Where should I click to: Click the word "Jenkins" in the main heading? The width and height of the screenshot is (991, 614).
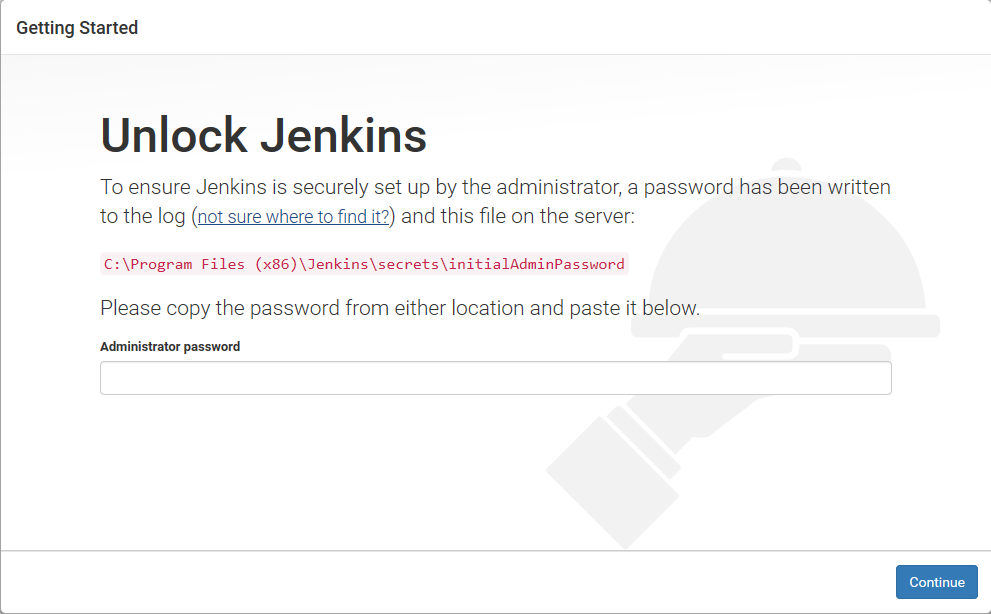[344, 136]
